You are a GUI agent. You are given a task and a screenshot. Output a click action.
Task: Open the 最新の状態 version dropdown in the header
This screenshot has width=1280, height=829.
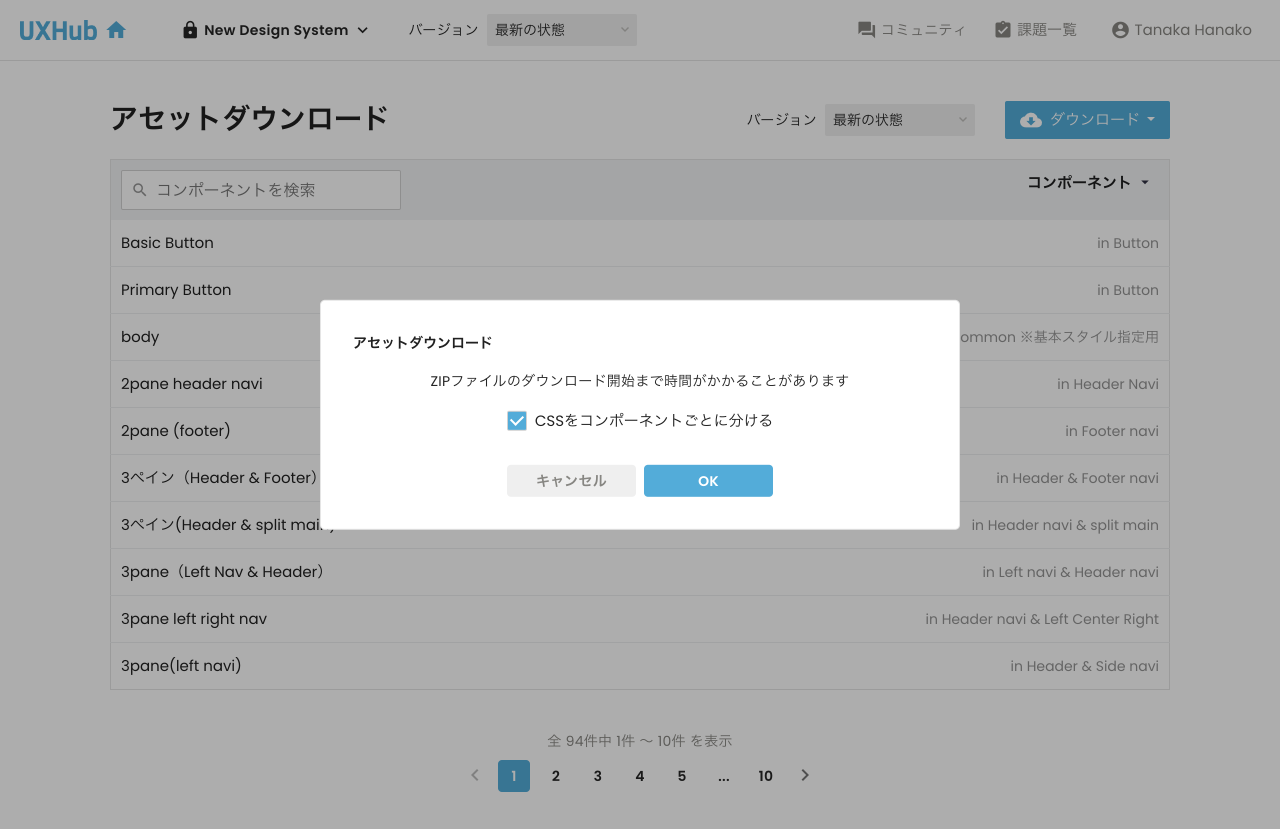(560, 29)
